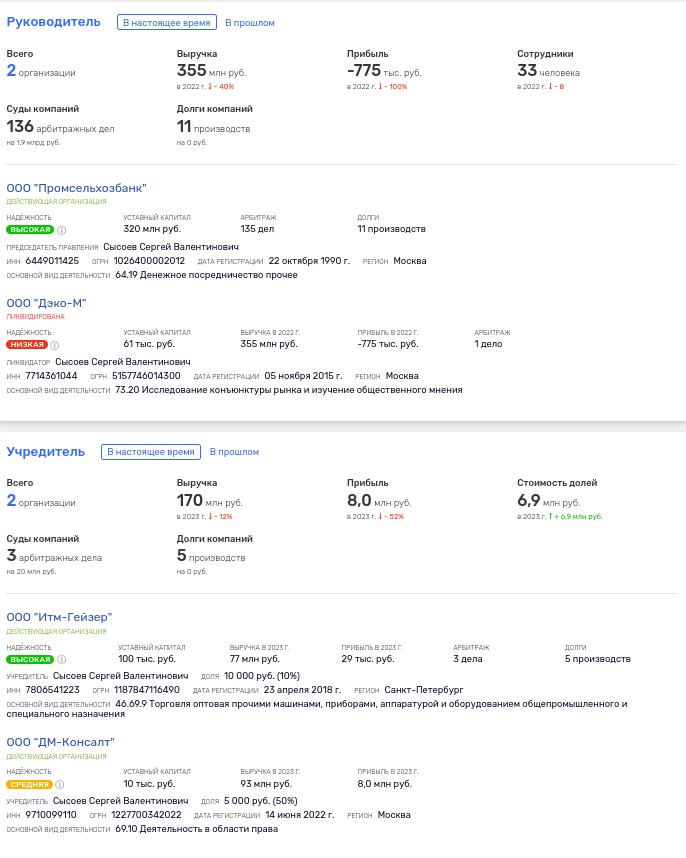Click info icon beside Итм-Гейзер ВЫСОКАЯ badge
The height and width of the screenshot is (858, 686).
tap(62, 659)
